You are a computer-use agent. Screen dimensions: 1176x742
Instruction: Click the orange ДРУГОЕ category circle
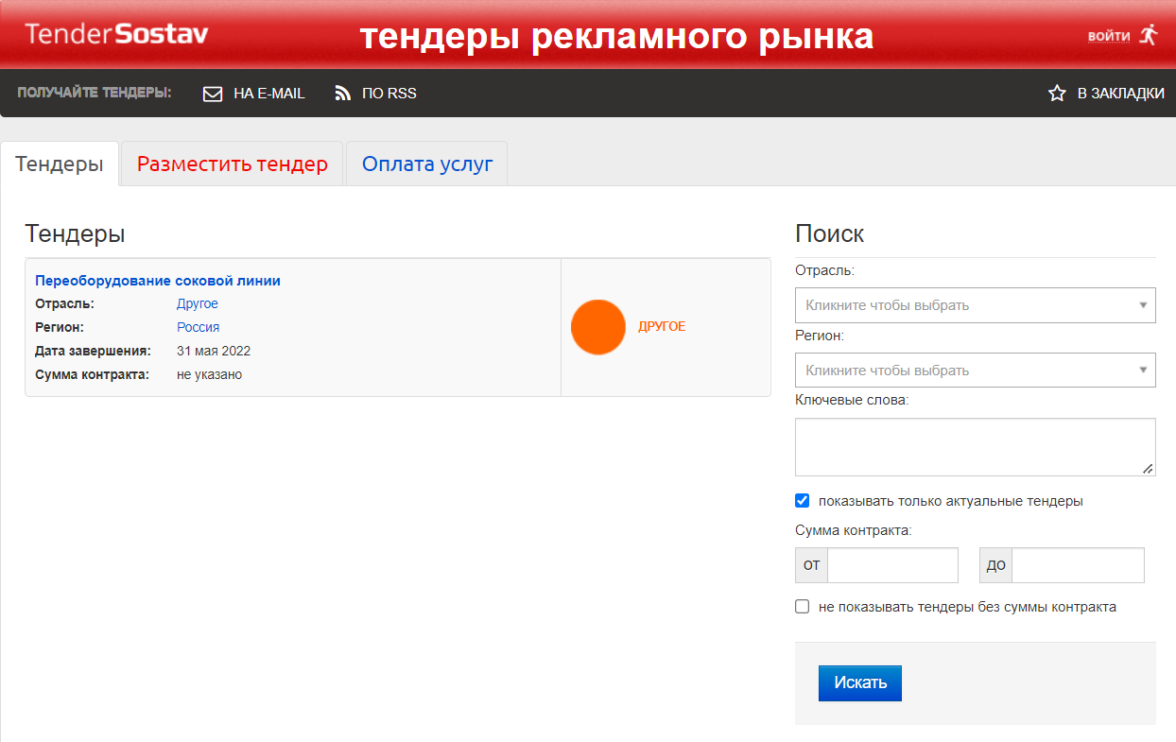pos(598,327)
